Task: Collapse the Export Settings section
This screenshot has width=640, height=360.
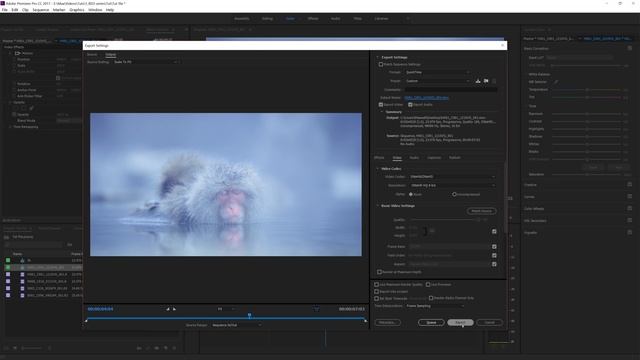Action: tap(378, 58)
